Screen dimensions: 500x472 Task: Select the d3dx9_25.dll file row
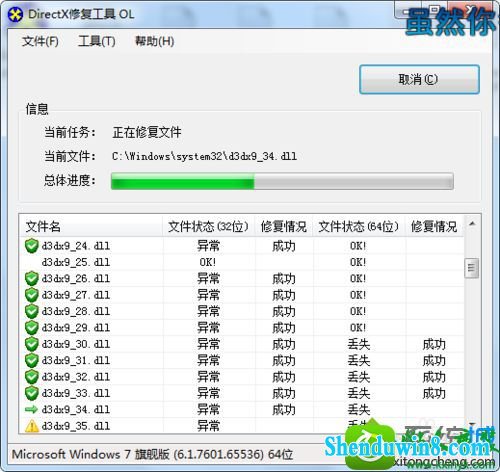pyautogui.click(x=242, y=262)
